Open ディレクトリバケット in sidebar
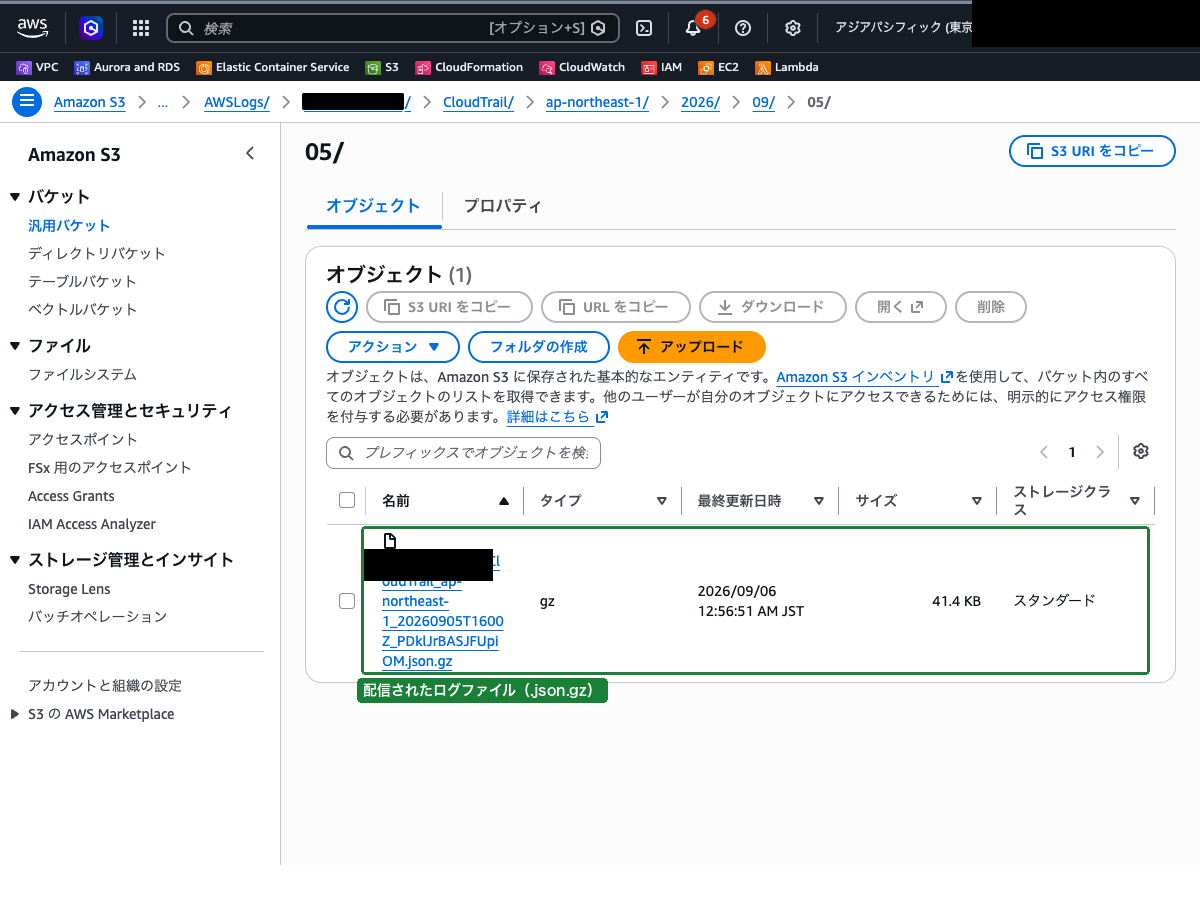The height and width of the screenshot is (900, 1200). pyautogui.click(x=97, y=254)
